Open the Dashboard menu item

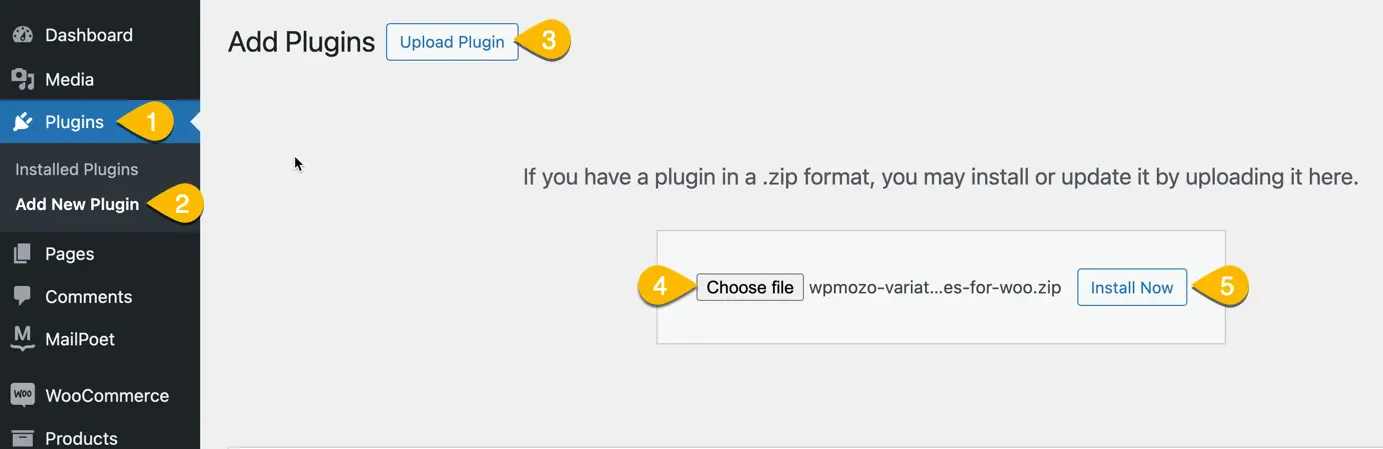(x=88, y=35)
